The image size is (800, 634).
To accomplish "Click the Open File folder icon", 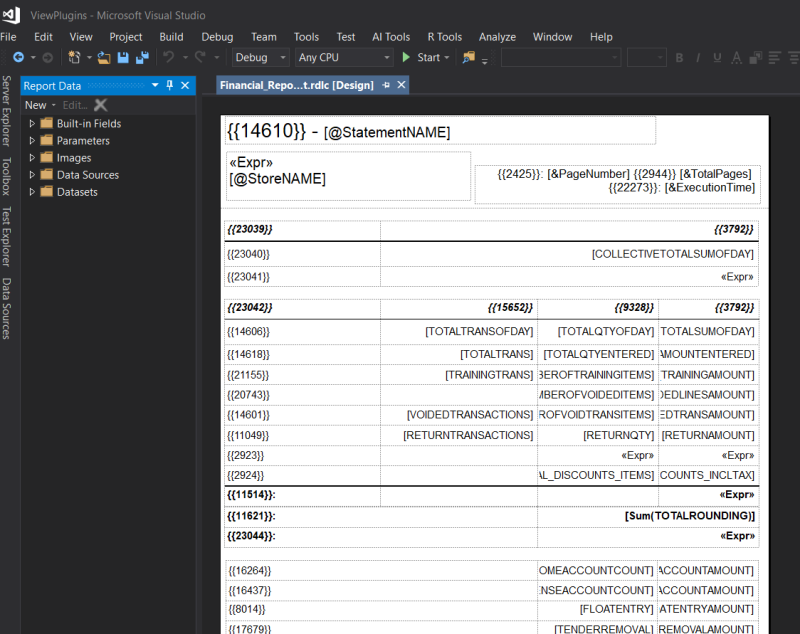I will (x=104, y=58).
